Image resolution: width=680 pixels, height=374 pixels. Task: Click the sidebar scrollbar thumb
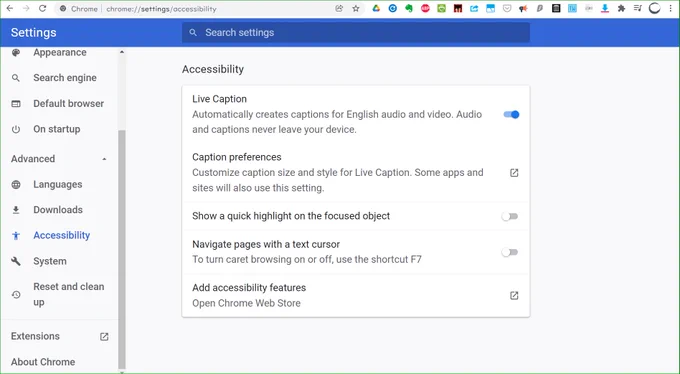tap(122, 249)
